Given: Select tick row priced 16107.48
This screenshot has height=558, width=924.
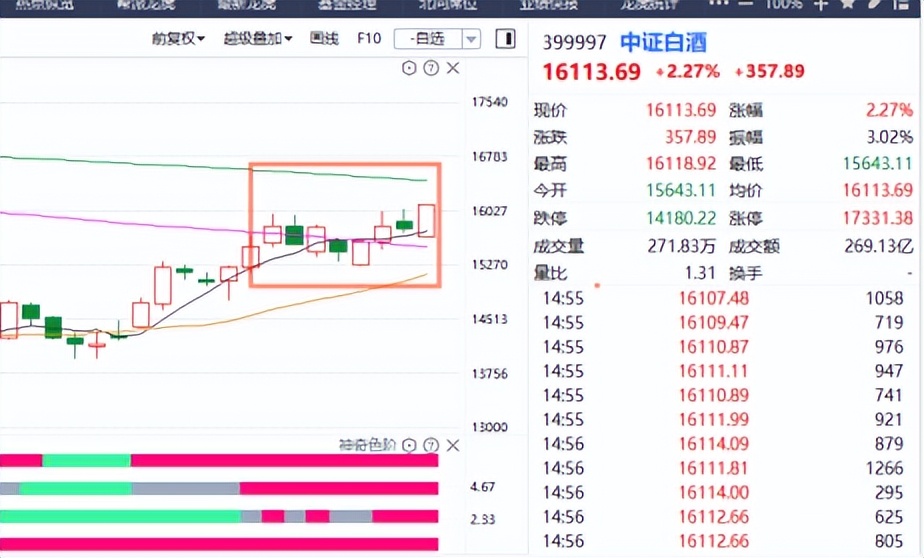Looking at the screenshot, I should 723,298.
